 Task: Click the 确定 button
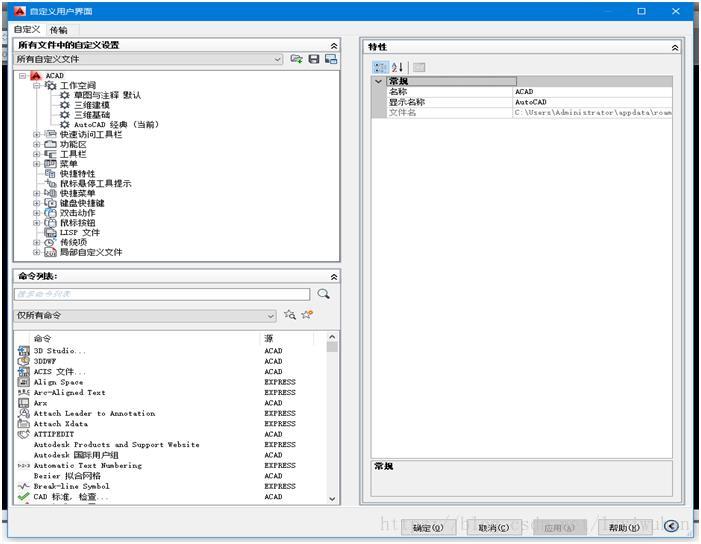pos(428,527)
